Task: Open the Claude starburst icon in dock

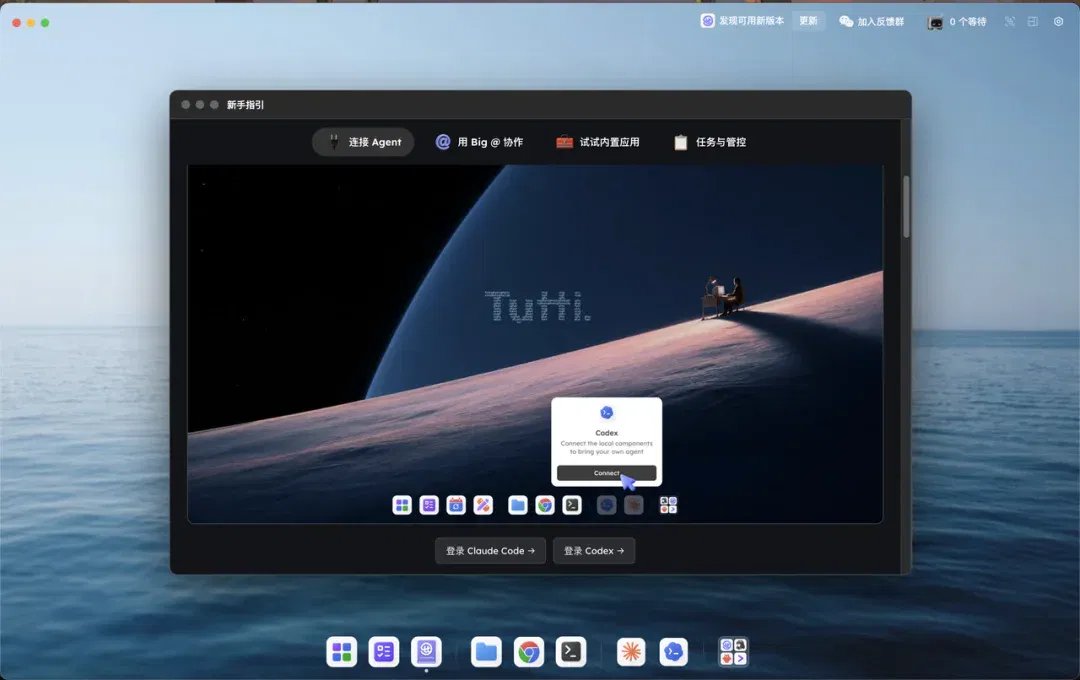Action: coord(631,652)
